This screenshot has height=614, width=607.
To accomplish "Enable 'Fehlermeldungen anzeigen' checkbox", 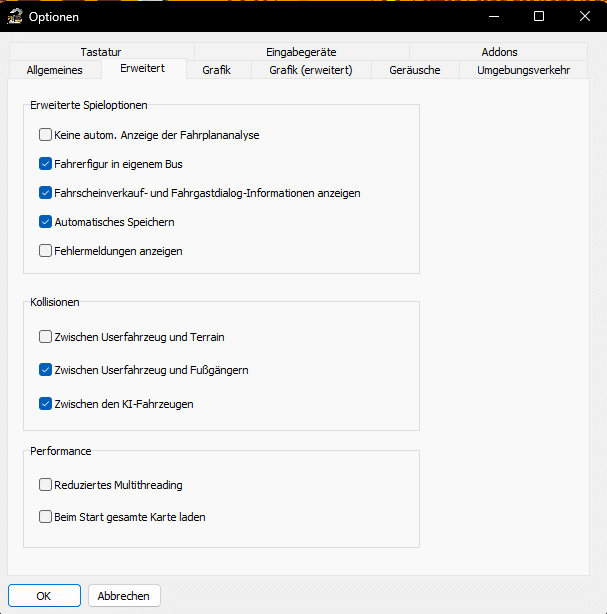I will tap(45, 251).
